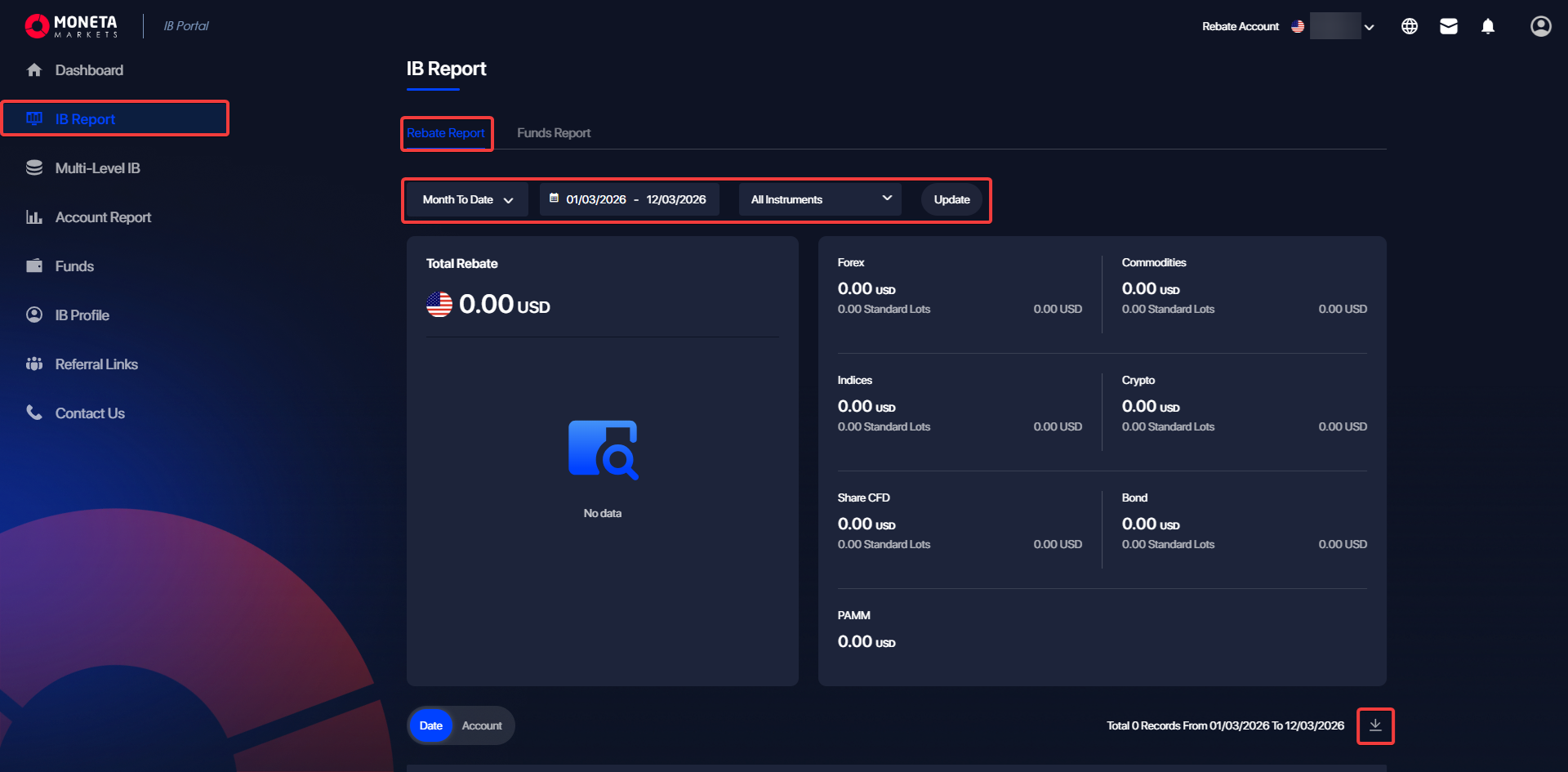Click the PAMM category label
Image resolution: width=1568 pixels, height=772 pixels.
coord(854,615)
